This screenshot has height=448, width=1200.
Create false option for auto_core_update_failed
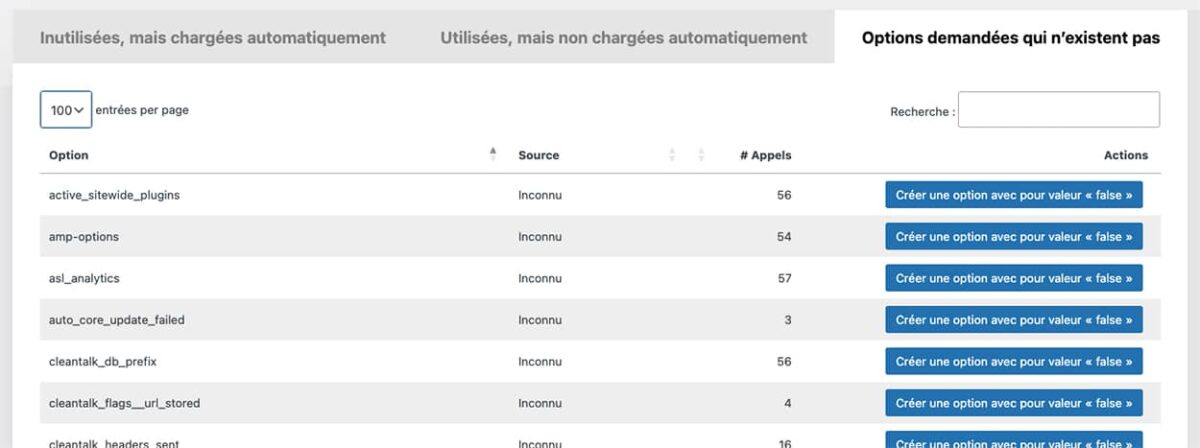1014,320
